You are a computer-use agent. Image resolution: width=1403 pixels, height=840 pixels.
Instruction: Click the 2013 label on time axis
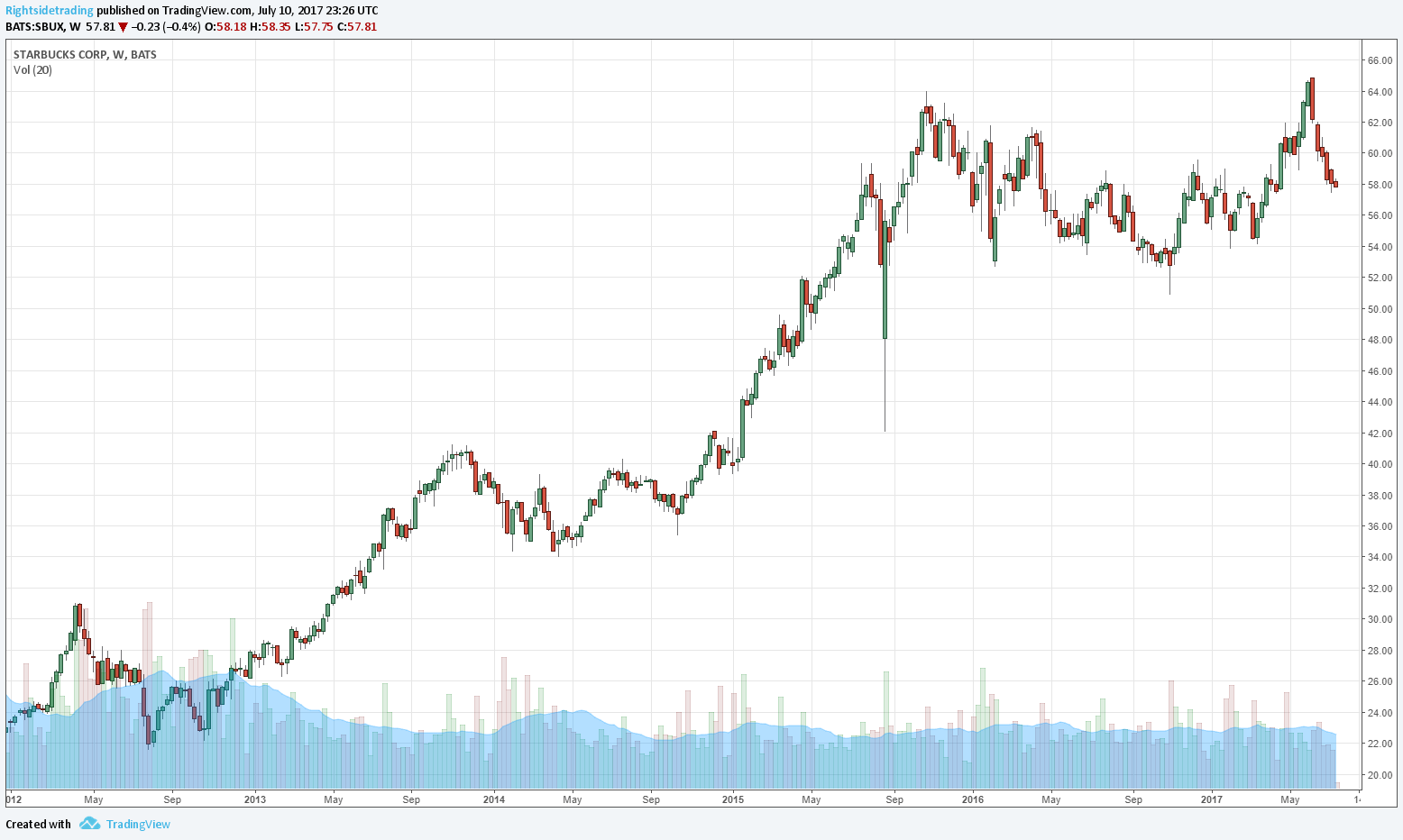tap(255, 799)
